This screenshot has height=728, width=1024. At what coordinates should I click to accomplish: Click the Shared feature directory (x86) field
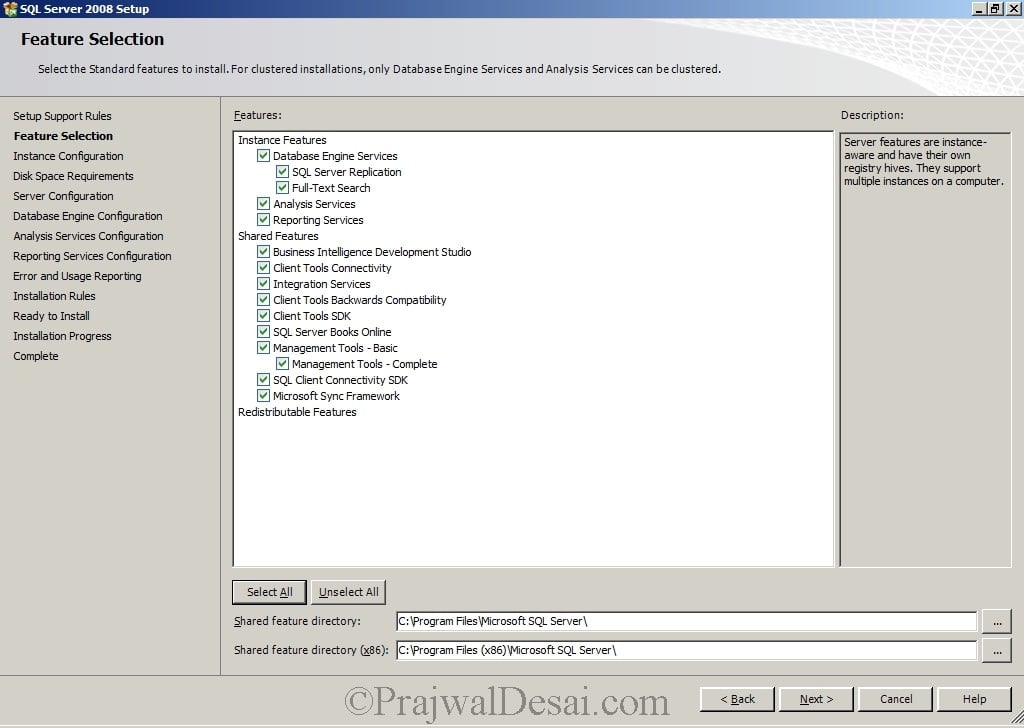coord(686,650)
